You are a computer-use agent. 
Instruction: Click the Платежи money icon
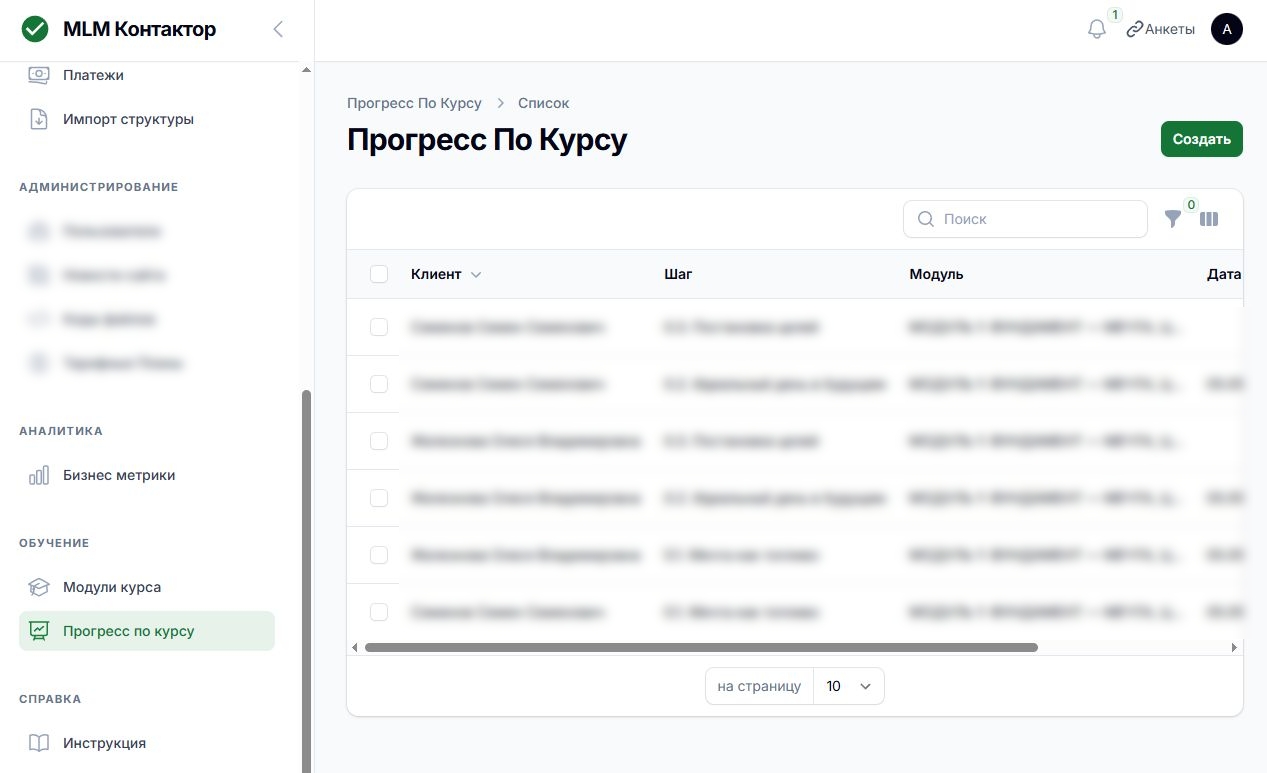(x=39, y=75)
